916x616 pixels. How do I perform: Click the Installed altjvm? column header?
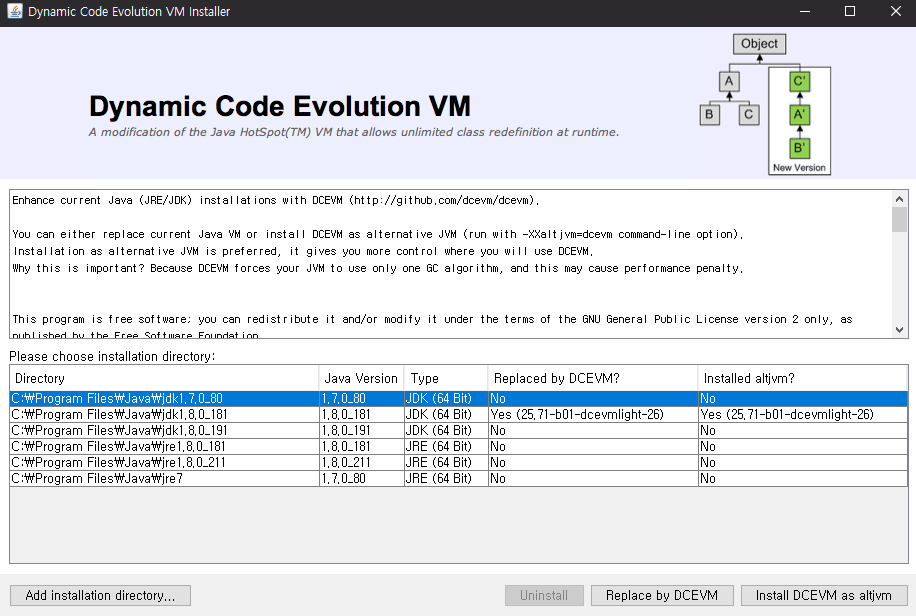point(803,379)
